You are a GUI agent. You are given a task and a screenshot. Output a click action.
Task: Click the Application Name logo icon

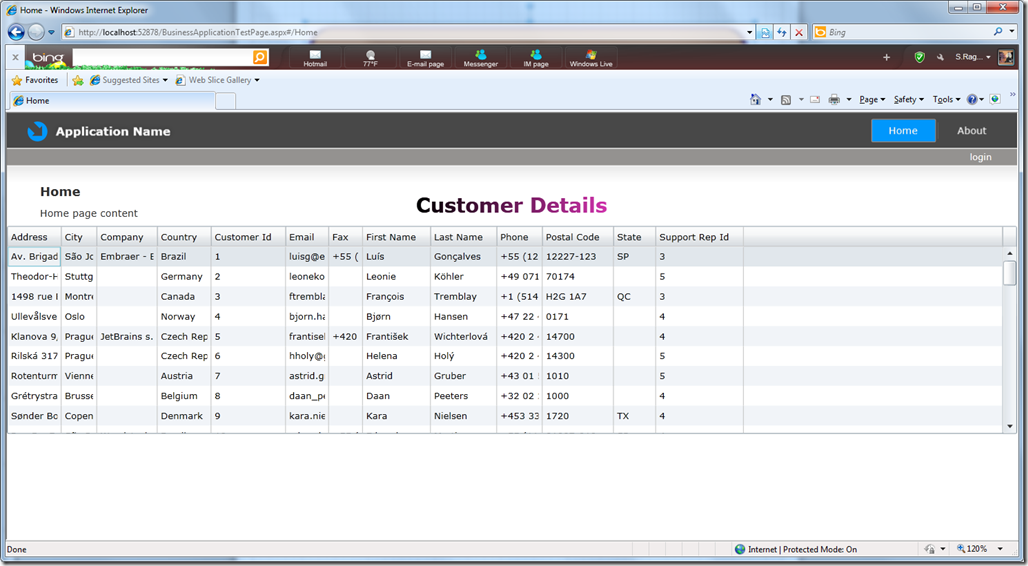point(37,131)
